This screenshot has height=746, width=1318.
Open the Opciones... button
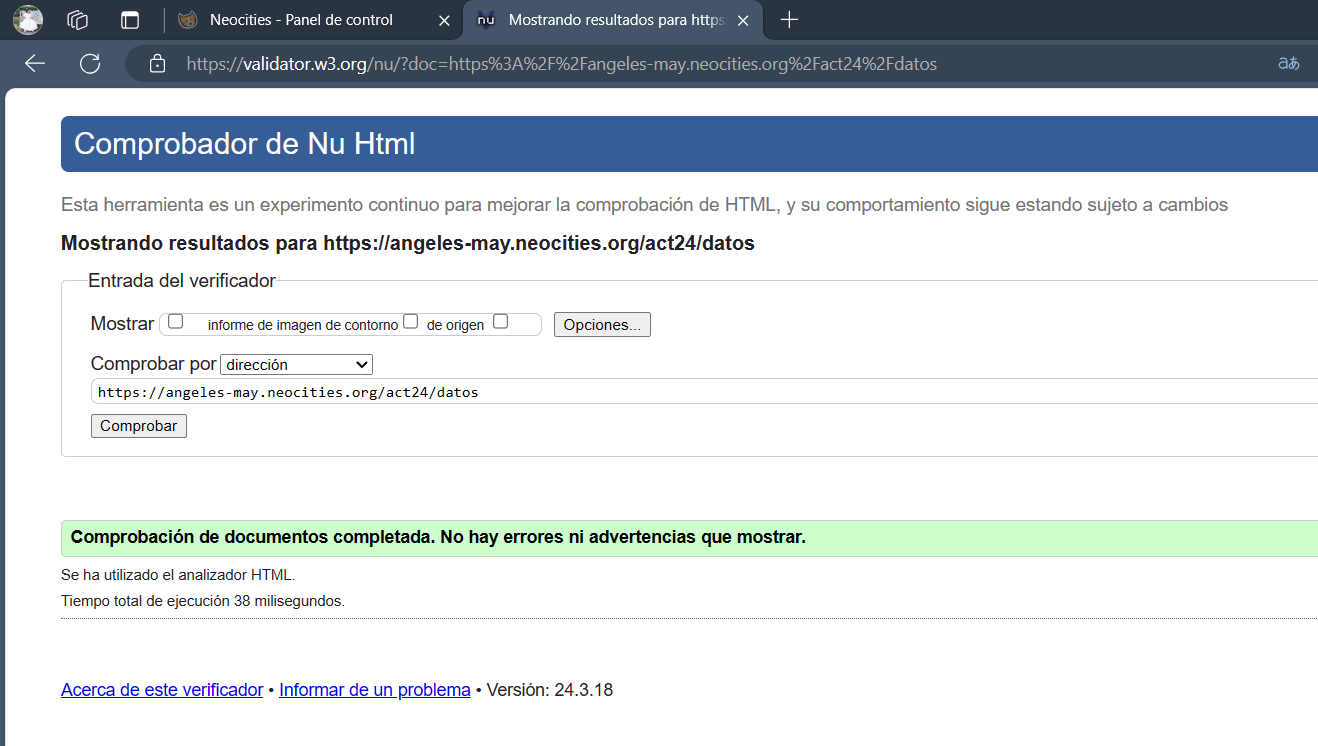(602, 325)
